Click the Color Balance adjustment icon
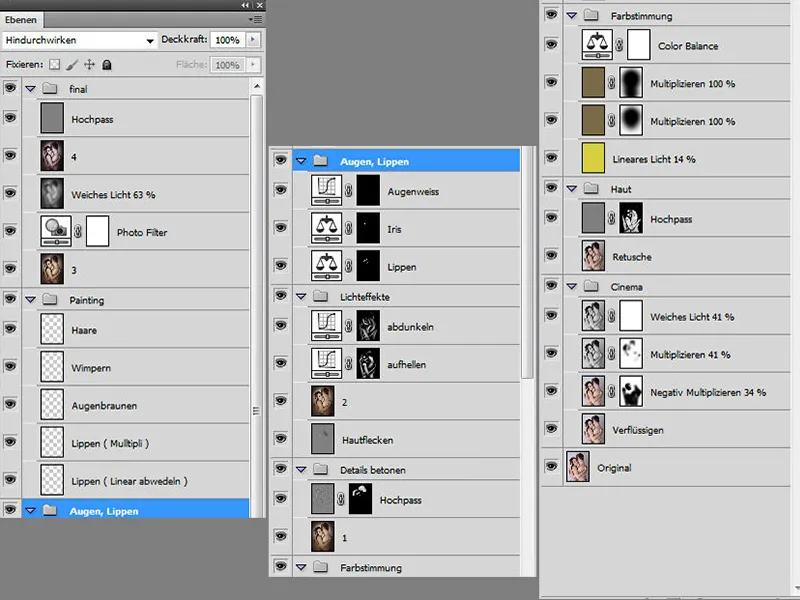 coord(597,45)
